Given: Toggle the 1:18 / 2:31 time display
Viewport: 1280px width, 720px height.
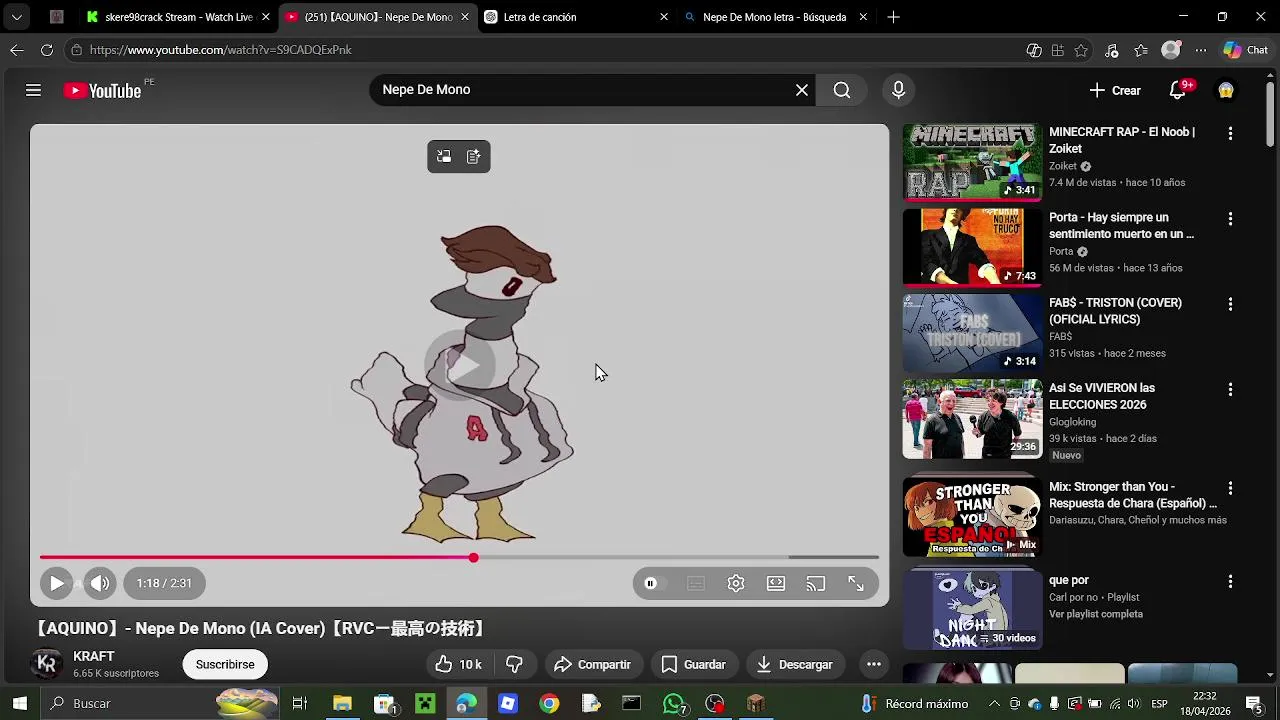Looking at the screenshot, I should (x=164, y=583).
